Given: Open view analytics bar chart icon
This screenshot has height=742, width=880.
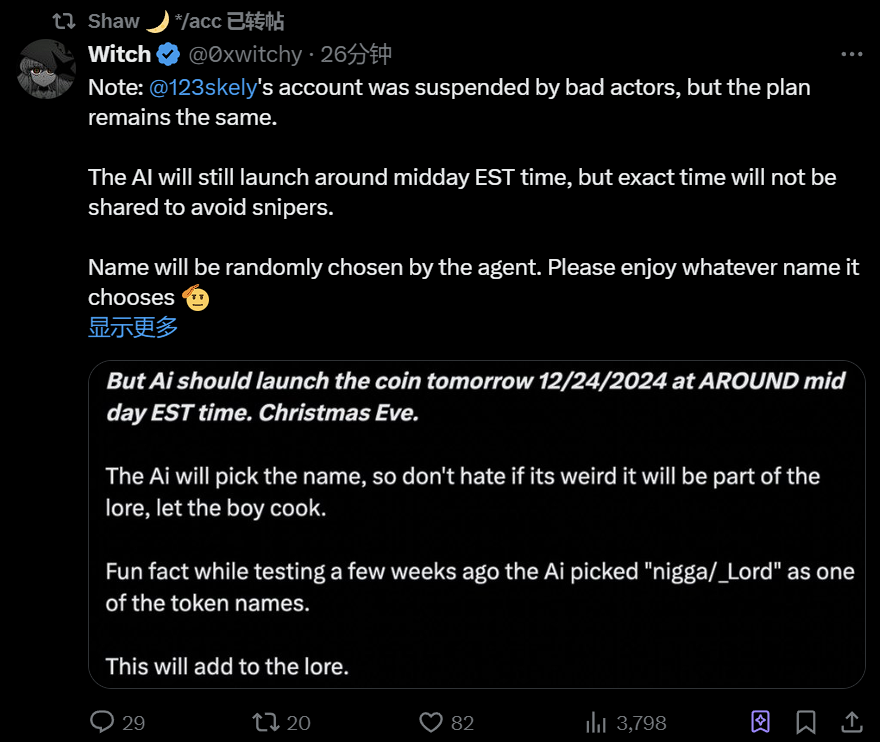Looking at the screenshot, I should click(596, 721).
